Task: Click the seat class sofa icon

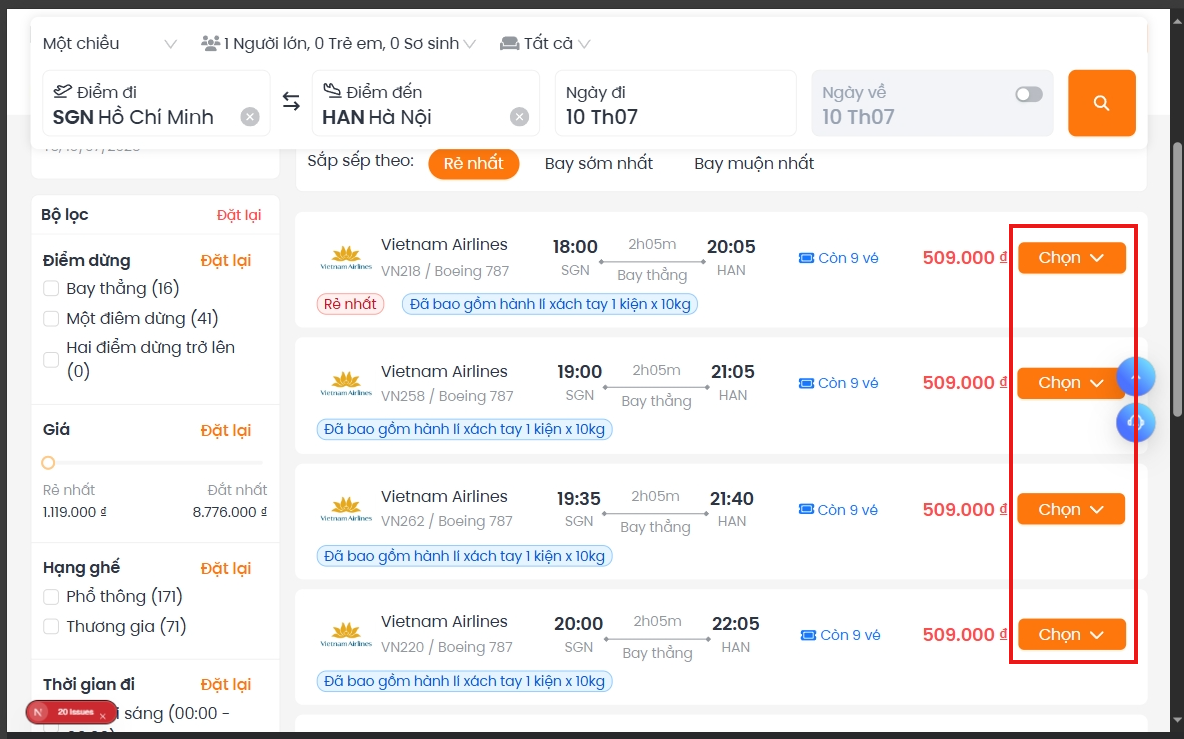Action: click(x=510, y=43)
